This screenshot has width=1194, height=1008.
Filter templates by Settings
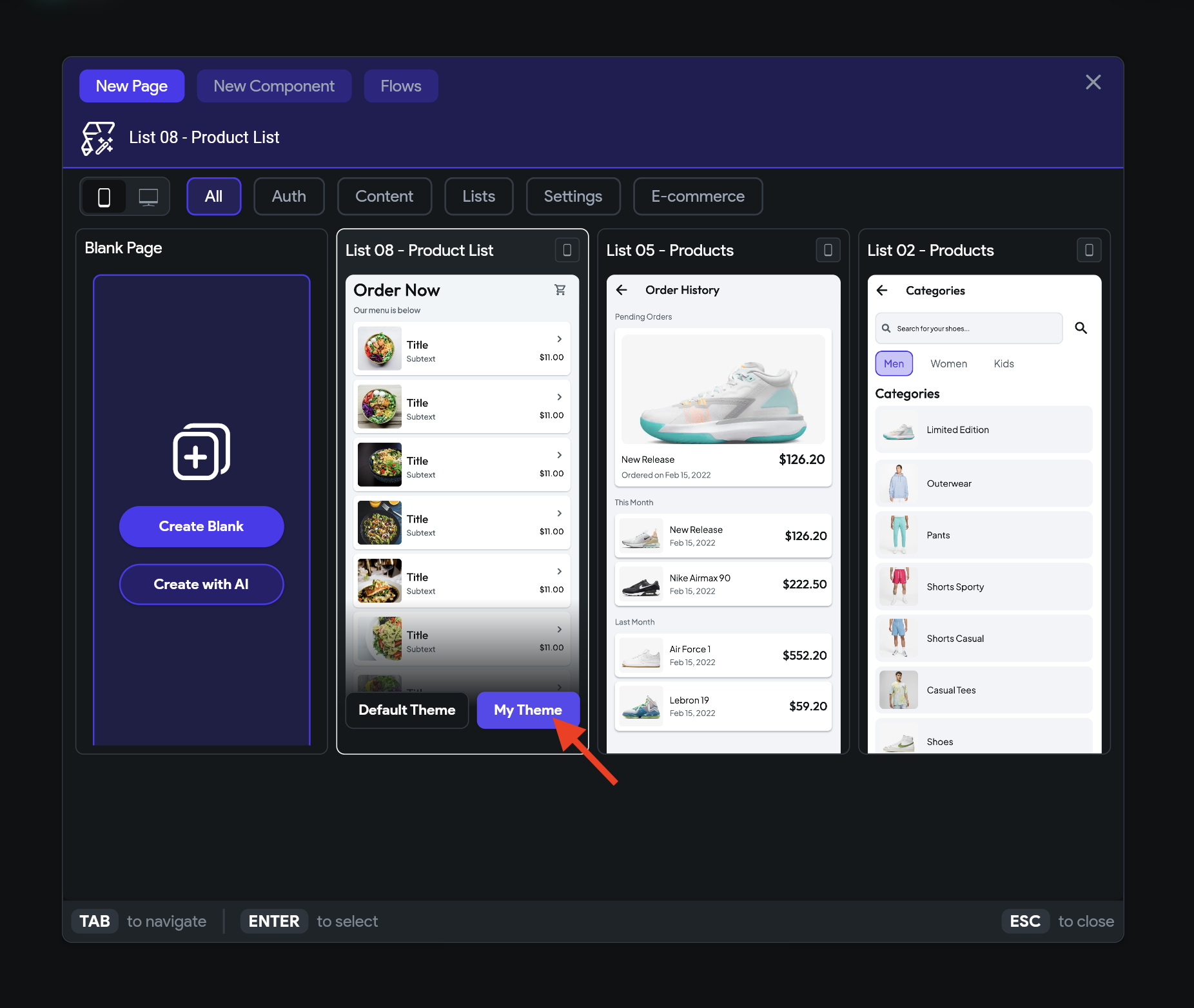click(x=573, y=197)
